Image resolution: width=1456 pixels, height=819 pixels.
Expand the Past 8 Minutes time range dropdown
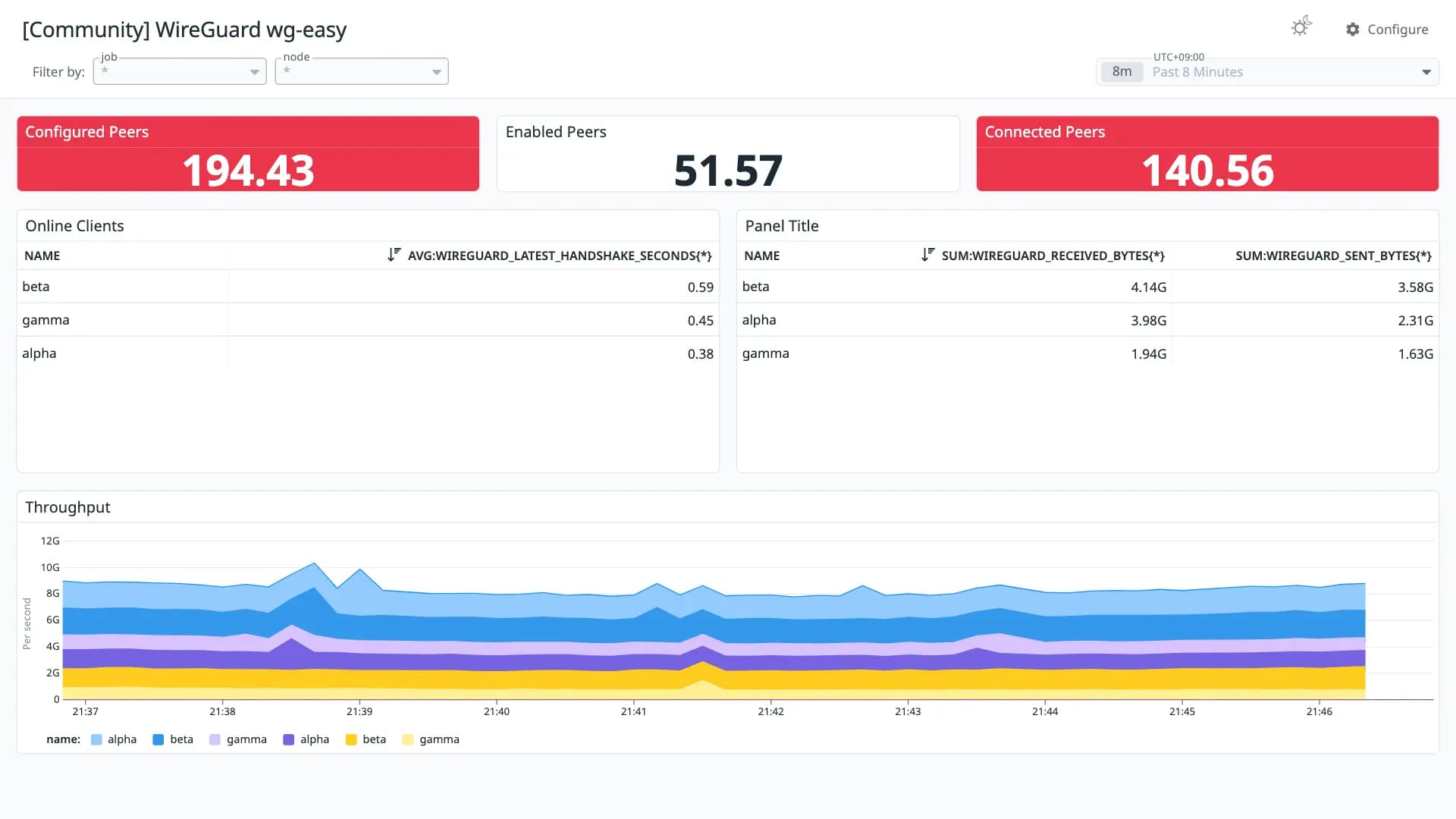[1267, 72]
